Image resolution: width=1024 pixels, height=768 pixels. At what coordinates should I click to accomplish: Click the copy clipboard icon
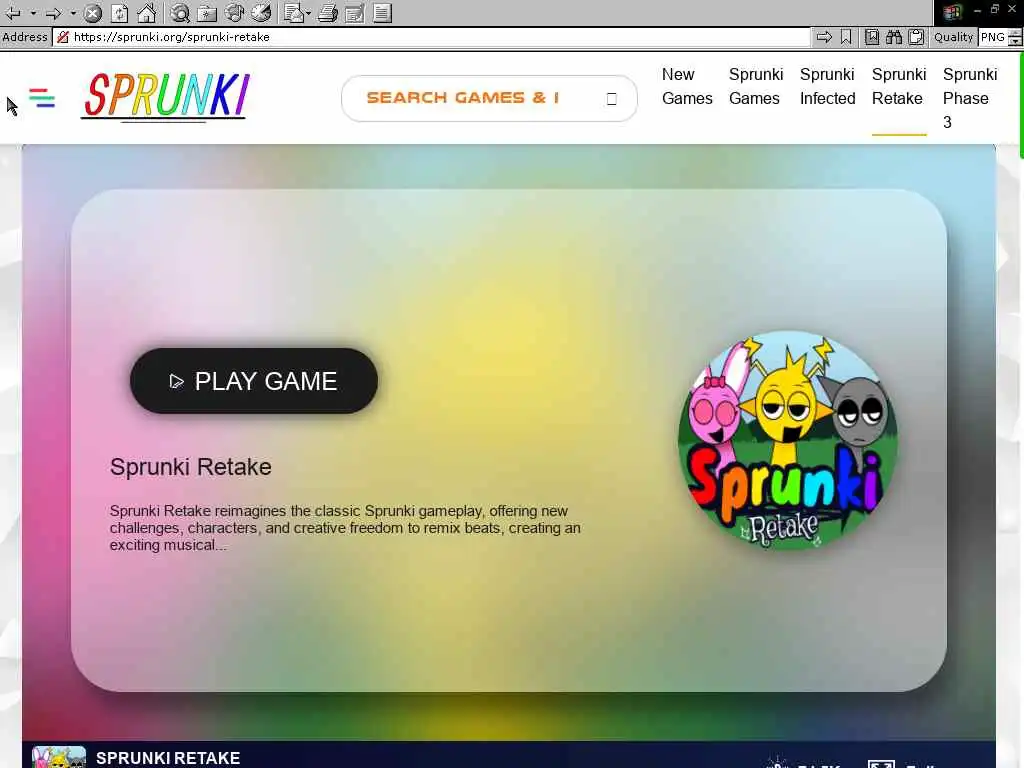(916, 37)
